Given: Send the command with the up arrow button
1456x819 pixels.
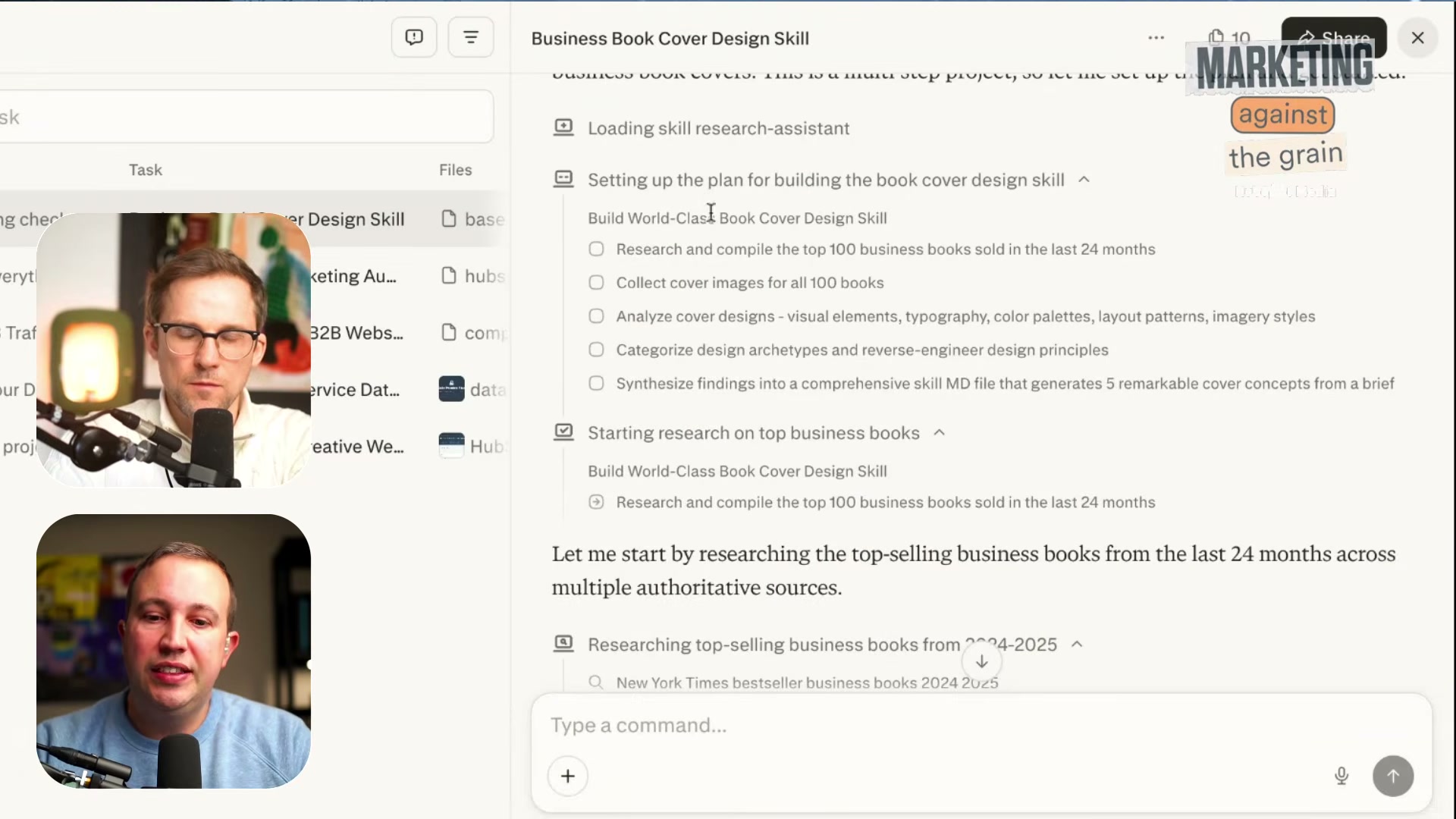Looking at the screenshot, I should 1392,776.
